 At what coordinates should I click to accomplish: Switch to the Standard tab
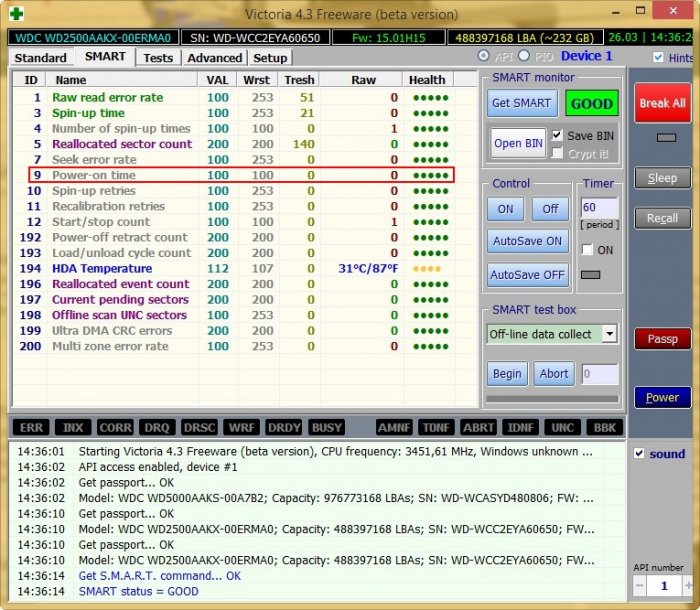pyautogui.click(x=40, y=58)
